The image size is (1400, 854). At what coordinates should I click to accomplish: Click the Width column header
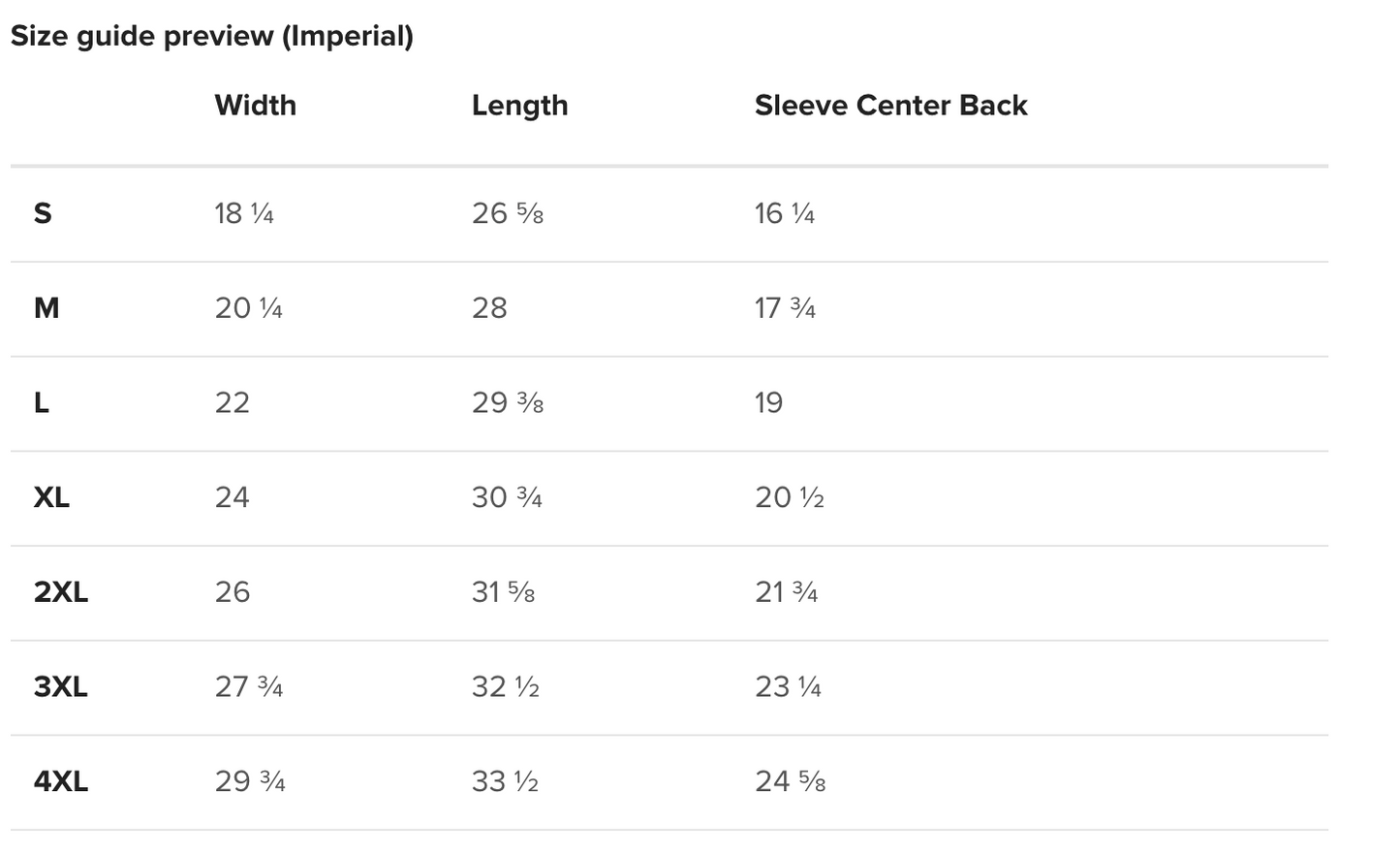pos(255,105)
